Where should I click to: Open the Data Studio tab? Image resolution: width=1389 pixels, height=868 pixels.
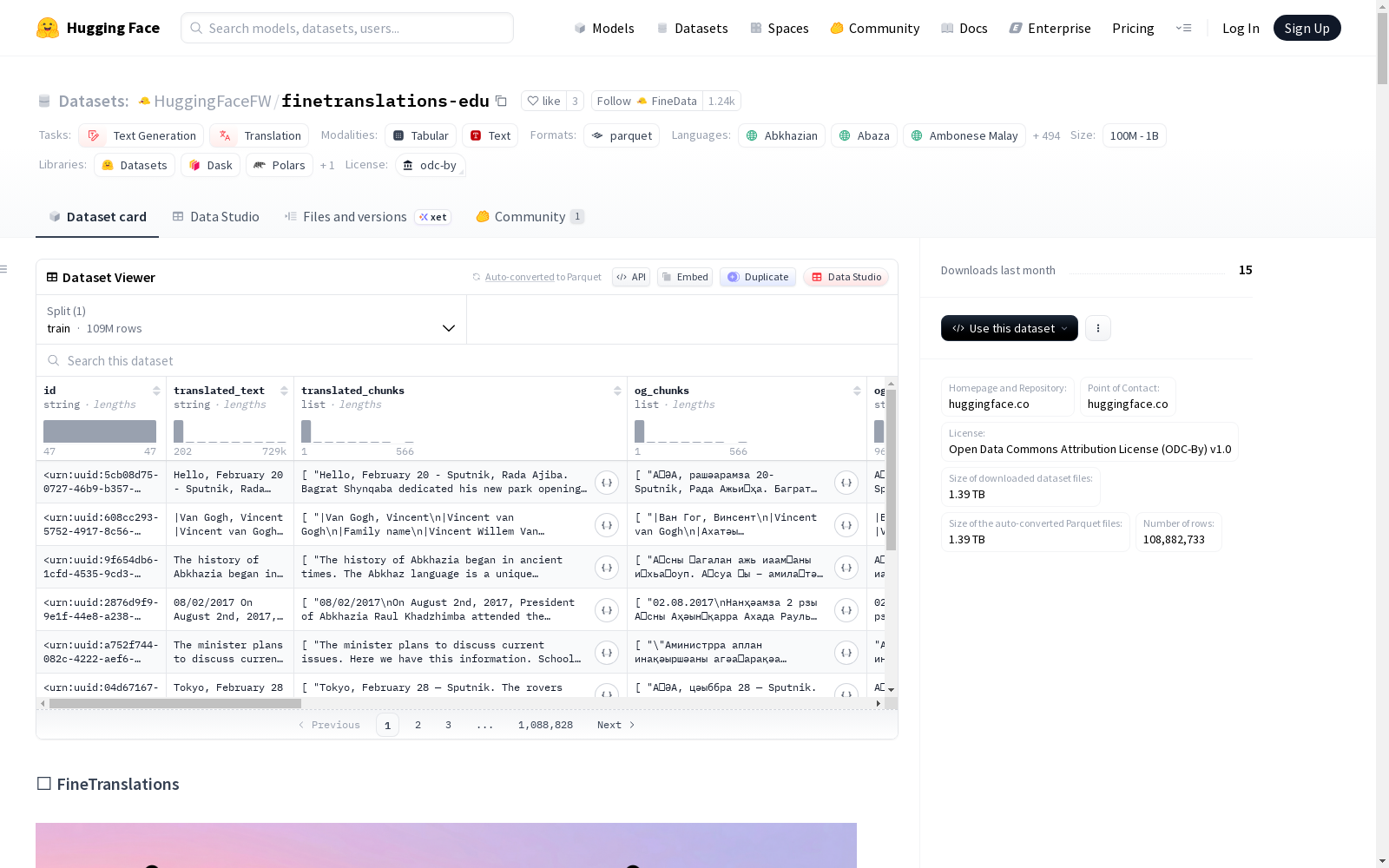(x=216, y=217)
